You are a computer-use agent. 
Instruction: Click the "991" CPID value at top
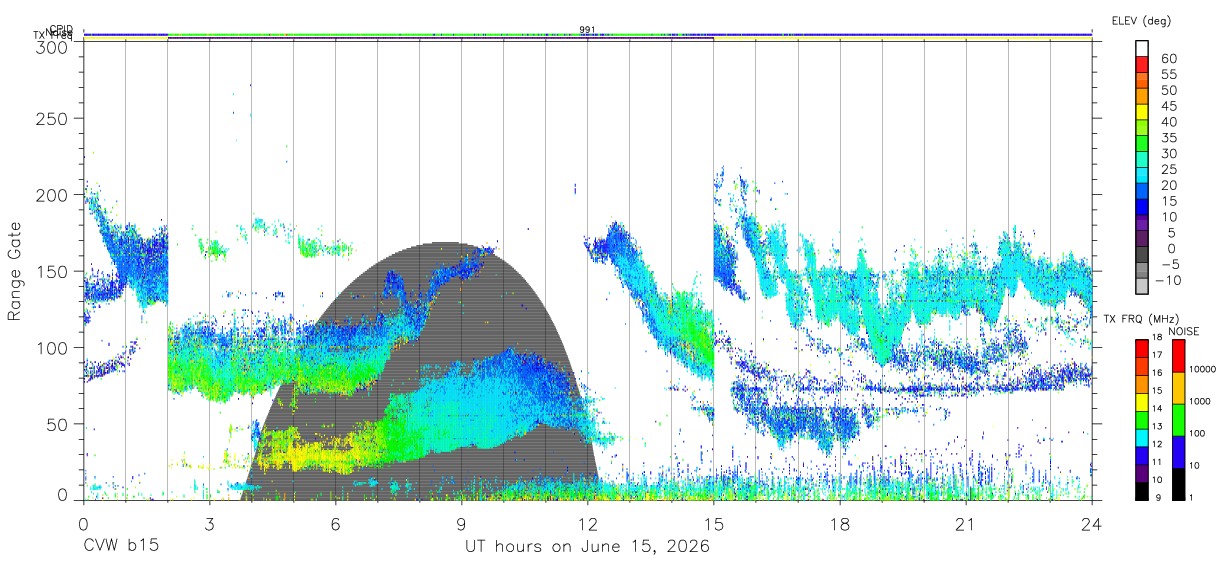[x=588, y=30]
